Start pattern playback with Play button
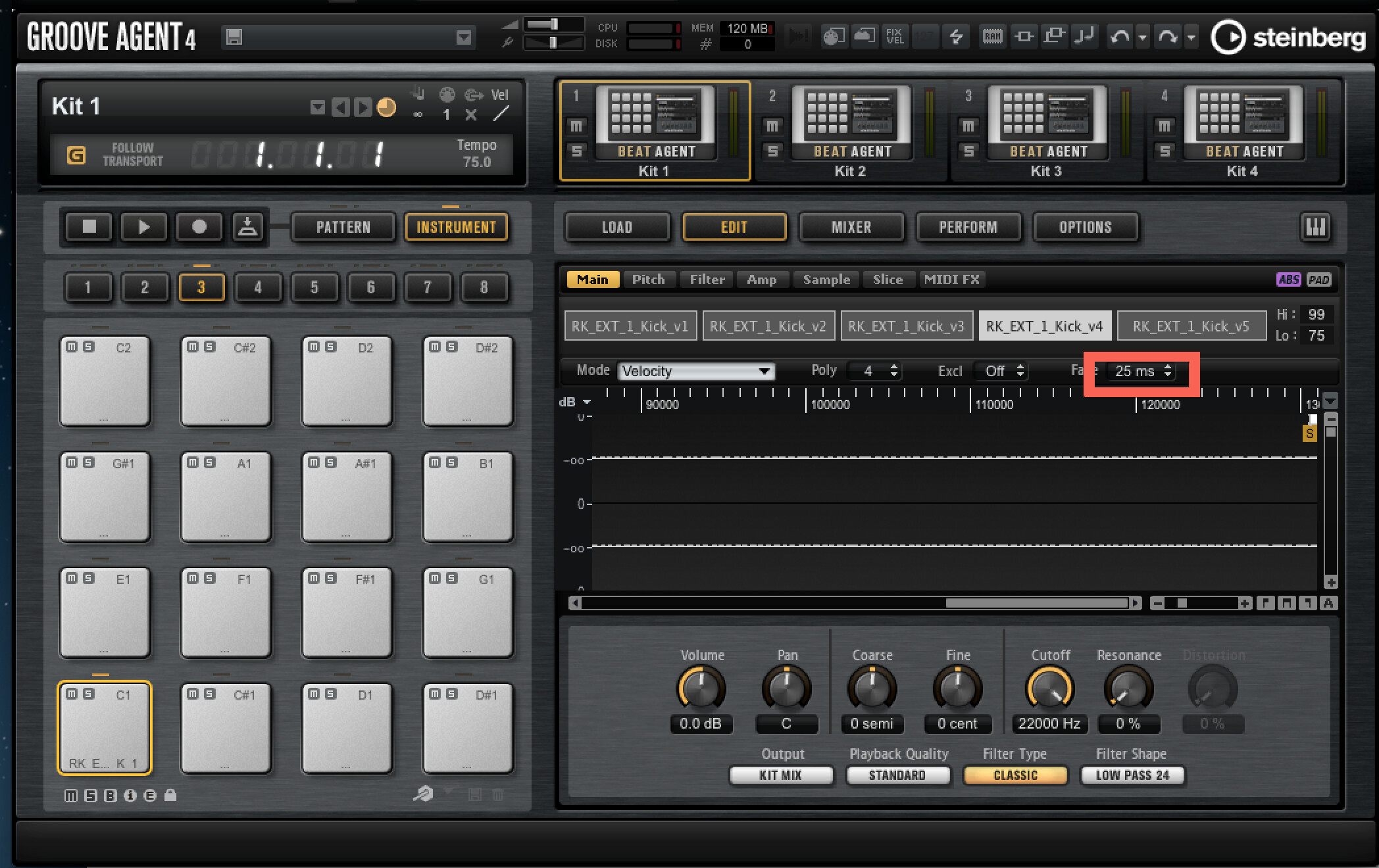 click(x=144, y=228)
